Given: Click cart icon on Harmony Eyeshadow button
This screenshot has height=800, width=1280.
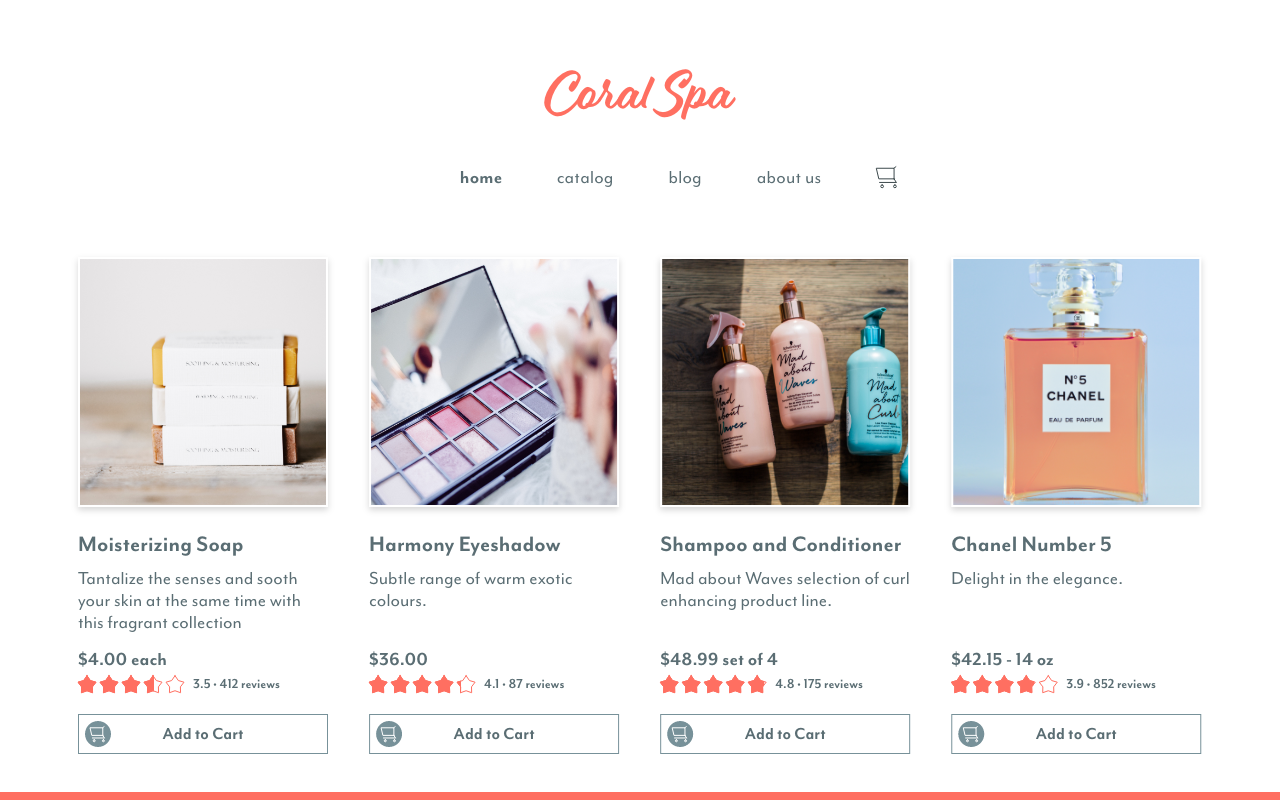Looking at the screenshot, I should 389,734.
